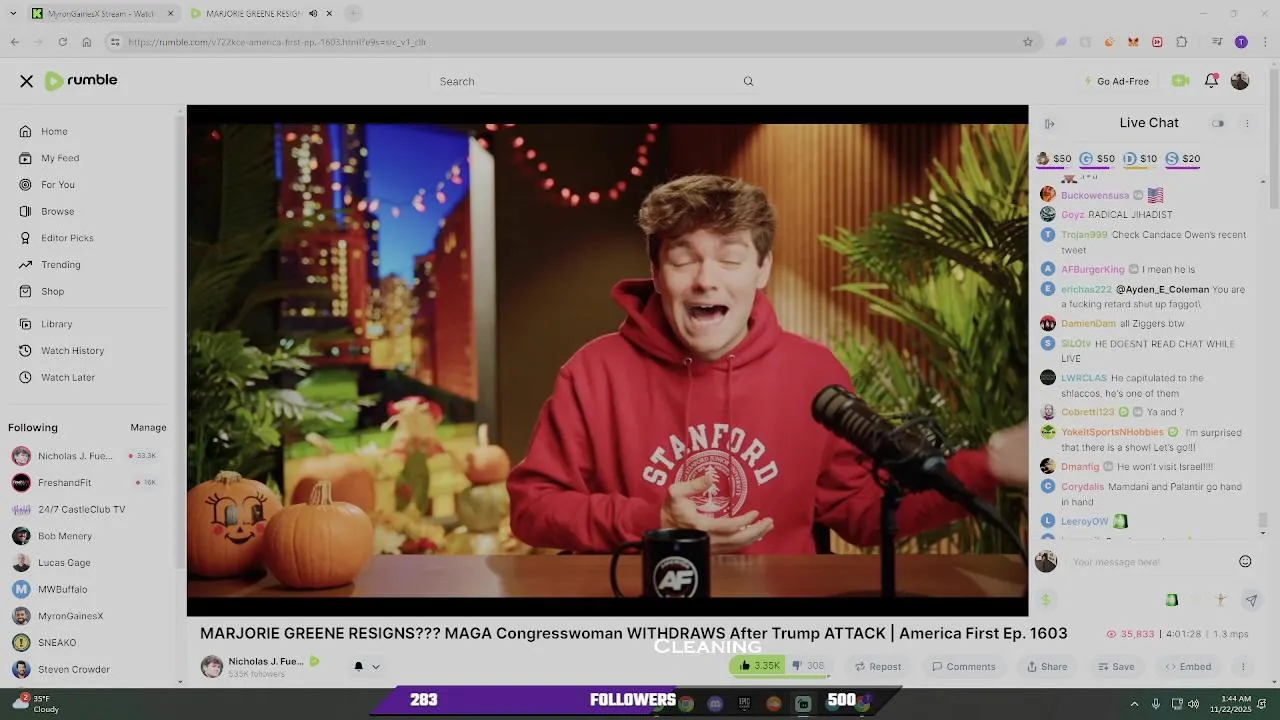Click the $10 rant chip
1280x720 pixels.
pyautogui.click(x=1140, y=158)
